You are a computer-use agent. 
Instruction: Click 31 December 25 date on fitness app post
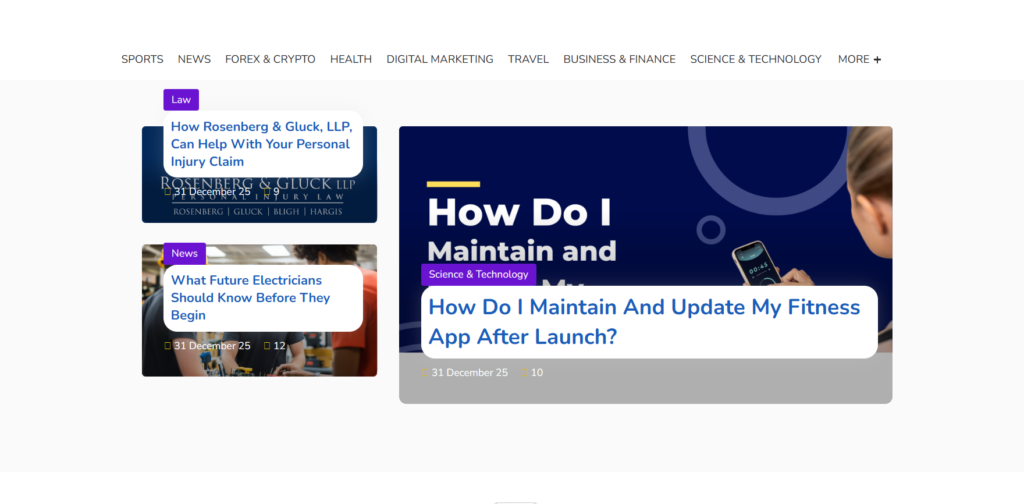(470, 373)
